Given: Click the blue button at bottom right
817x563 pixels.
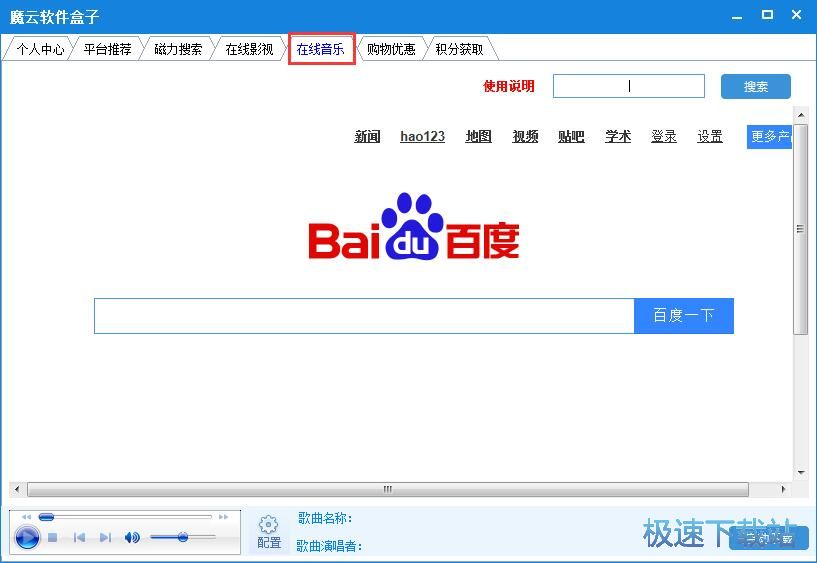Looking at the screenshot, I should point(769,538).
